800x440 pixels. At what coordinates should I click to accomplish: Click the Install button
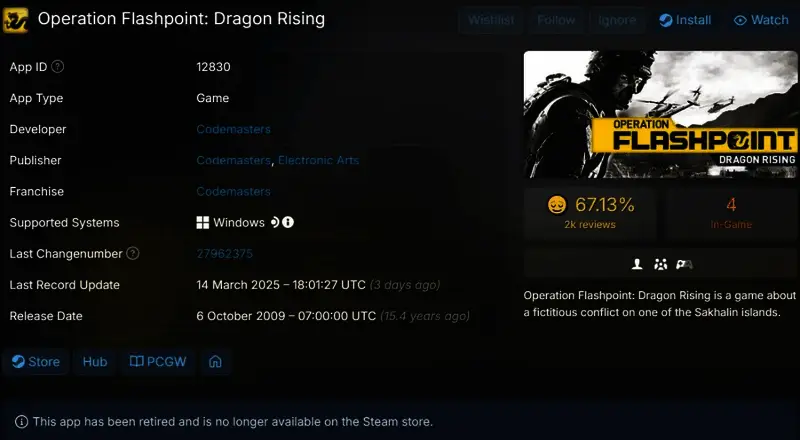pos(685,20)
